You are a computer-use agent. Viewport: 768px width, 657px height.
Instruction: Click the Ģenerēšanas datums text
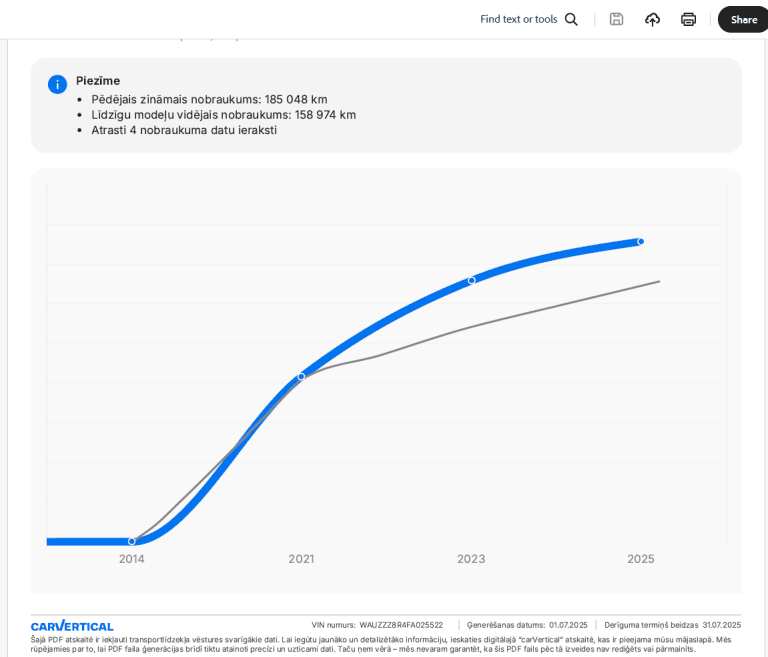pyautogui.click(x=527, y=625)
